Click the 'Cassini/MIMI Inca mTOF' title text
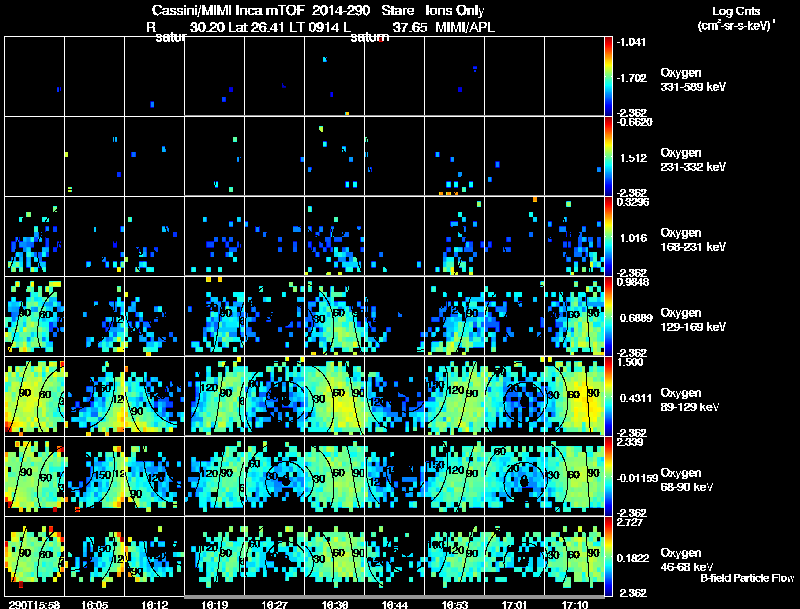Viewport: 800px width, 609px height. (228, 11)
